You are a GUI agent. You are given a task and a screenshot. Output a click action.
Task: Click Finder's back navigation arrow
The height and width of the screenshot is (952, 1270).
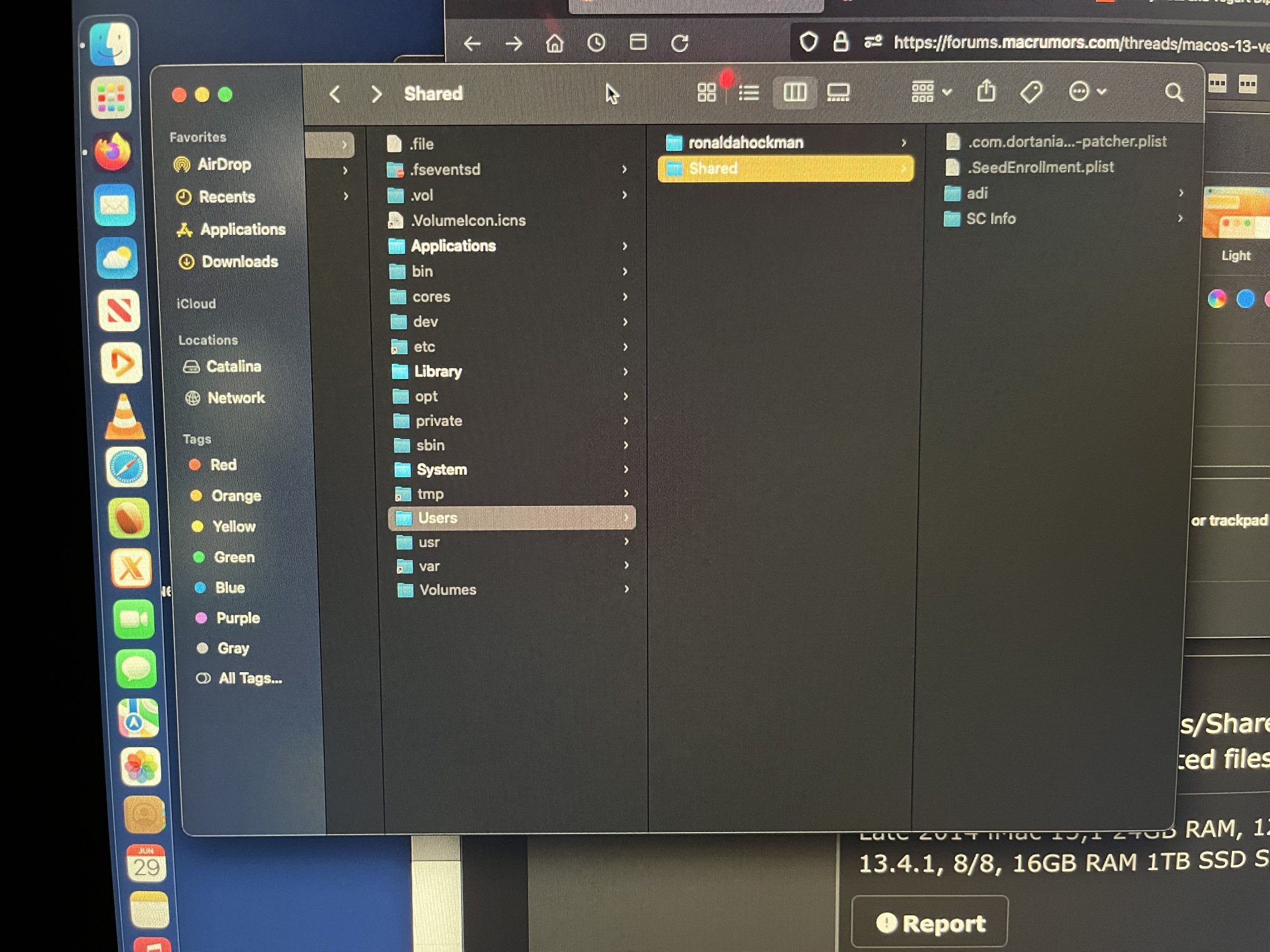pos(335,95)
